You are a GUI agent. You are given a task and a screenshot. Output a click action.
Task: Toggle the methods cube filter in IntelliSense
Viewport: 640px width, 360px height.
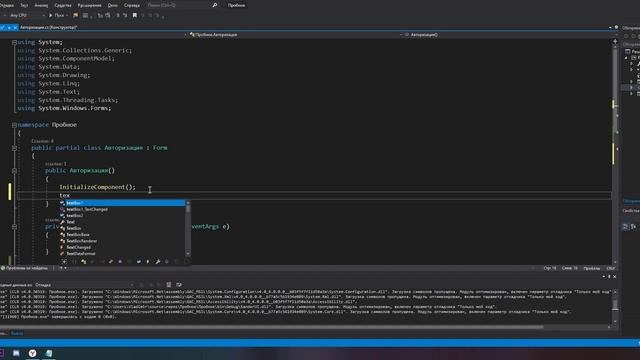120,262
